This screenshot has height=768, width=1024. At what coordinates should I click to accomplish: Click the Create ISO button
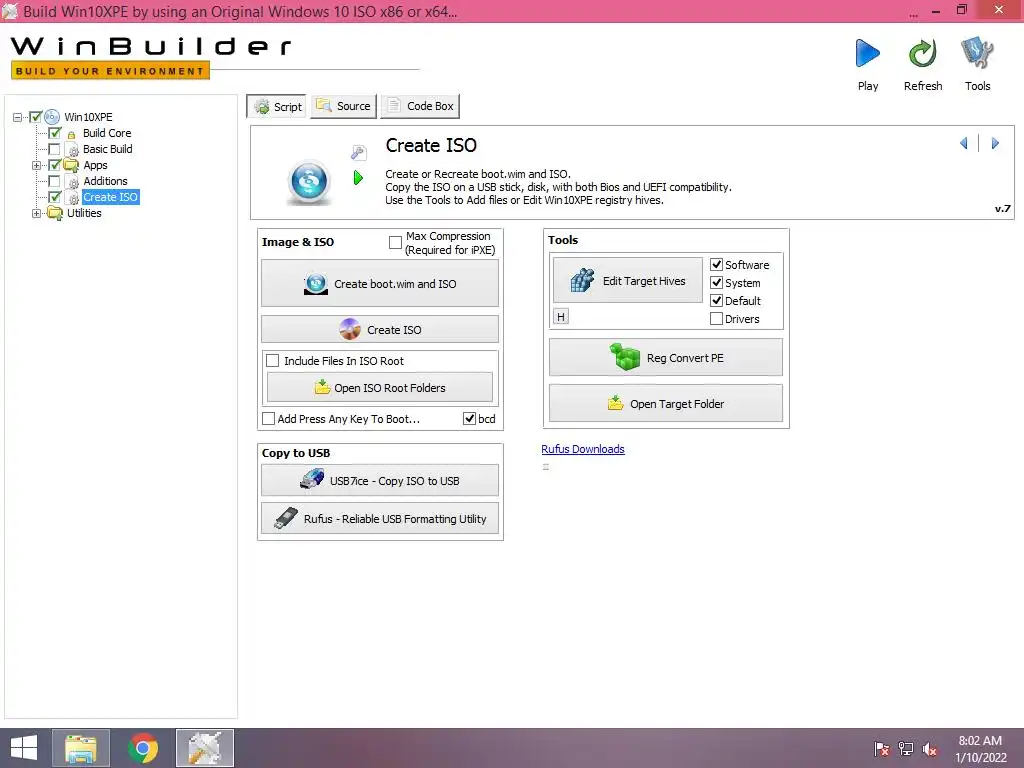point(380,329)
